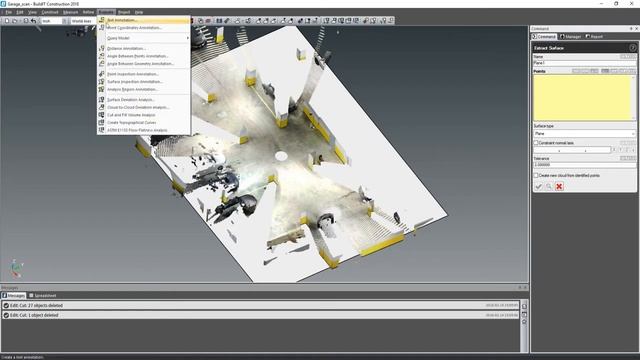Screen dimensions: 640x360
Task: Switch to the Spreadsheet tab
Action: pos(42,296)
